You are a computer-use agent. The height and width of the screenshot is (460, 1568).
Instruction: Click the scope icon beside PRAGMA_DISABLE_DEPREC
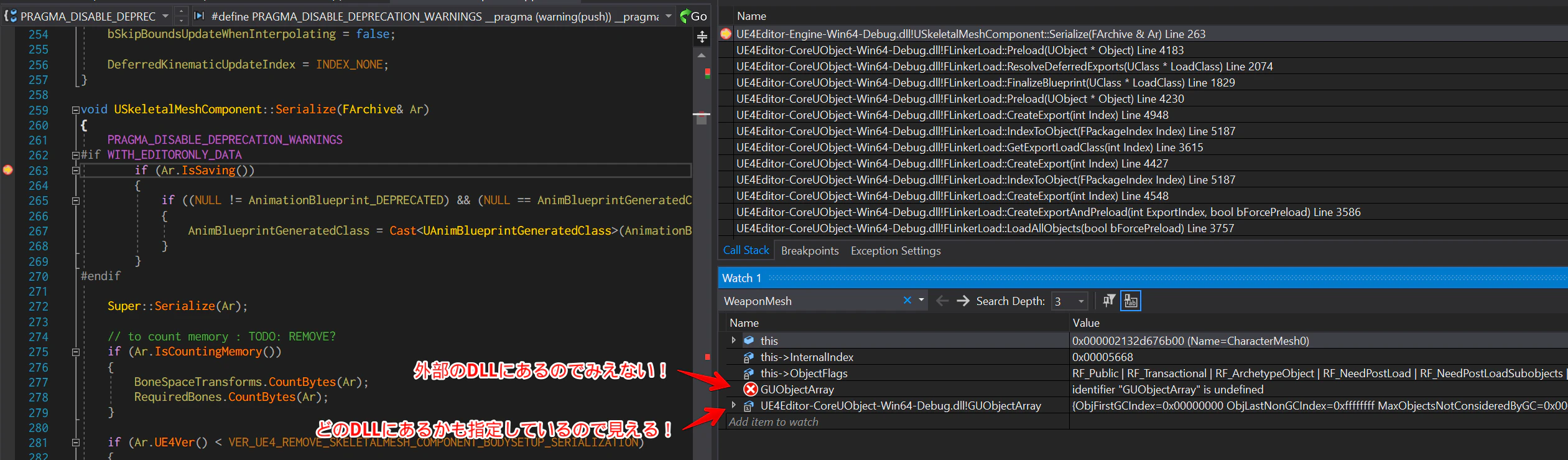tap(11, 16)
